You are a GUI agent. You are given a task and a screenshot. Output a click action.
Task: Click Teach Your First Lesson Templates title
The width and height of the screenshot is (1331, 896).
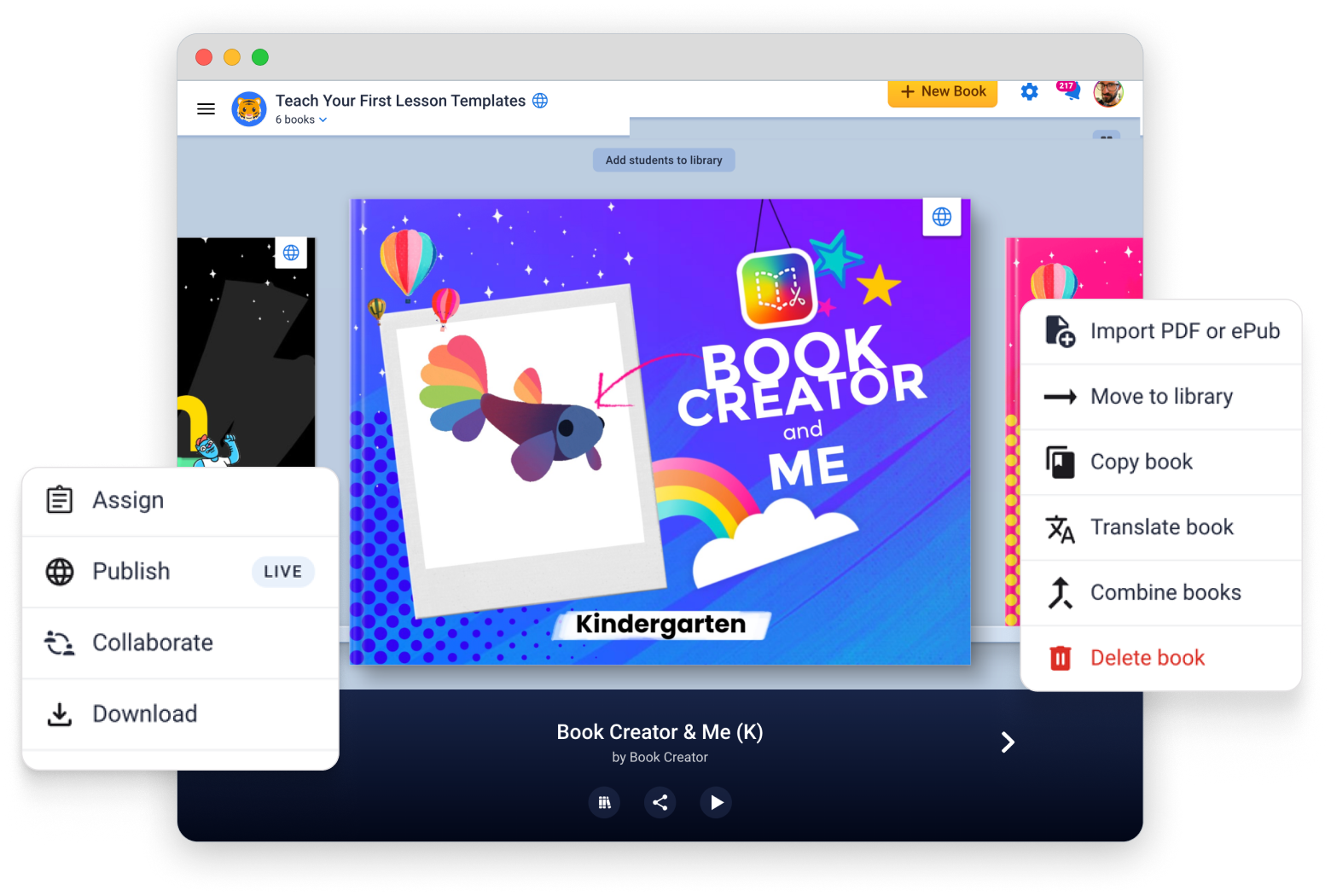click(400, 101)
